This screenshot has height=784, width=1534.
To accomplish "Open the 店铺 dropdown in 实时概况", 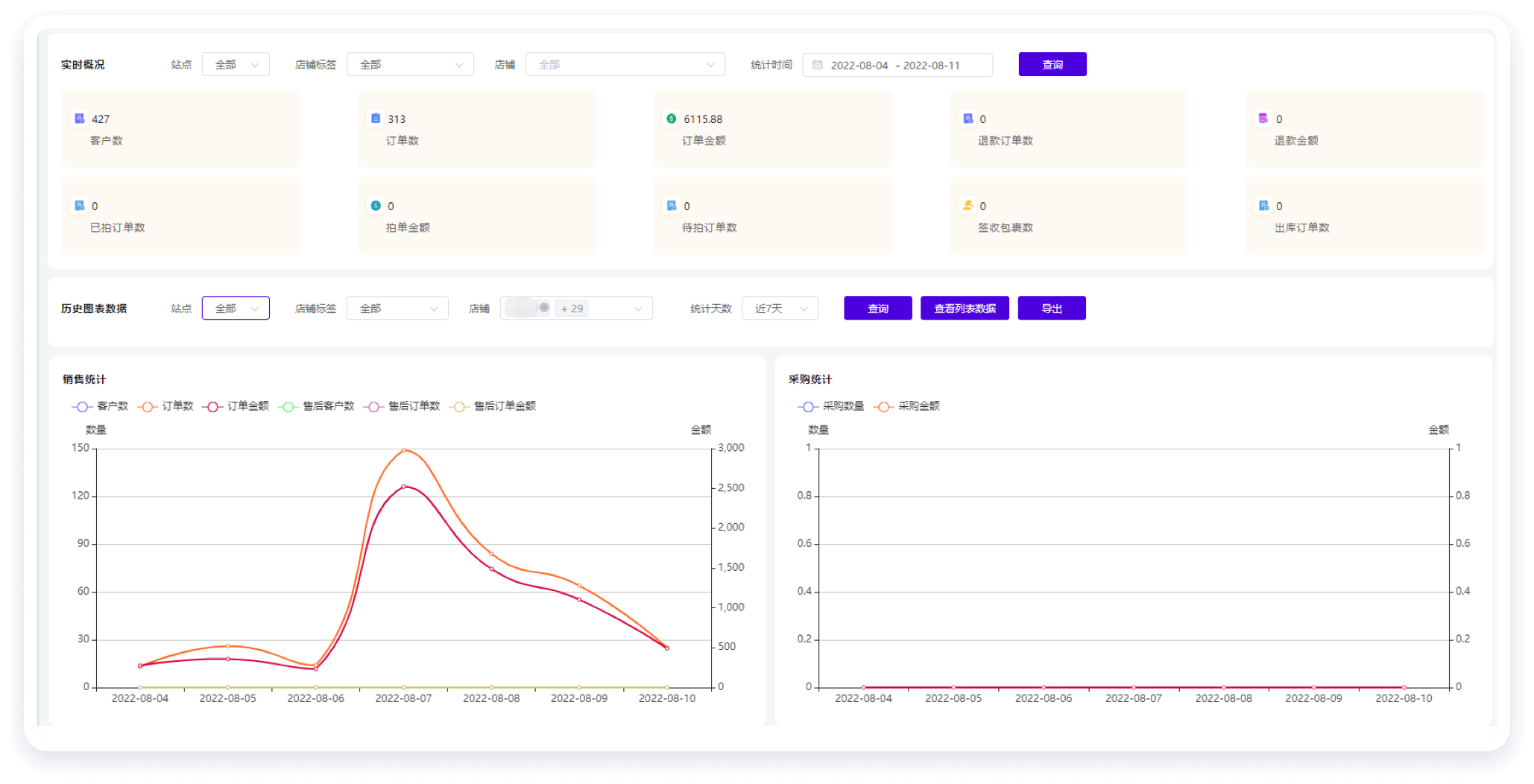I will point(625,65).
